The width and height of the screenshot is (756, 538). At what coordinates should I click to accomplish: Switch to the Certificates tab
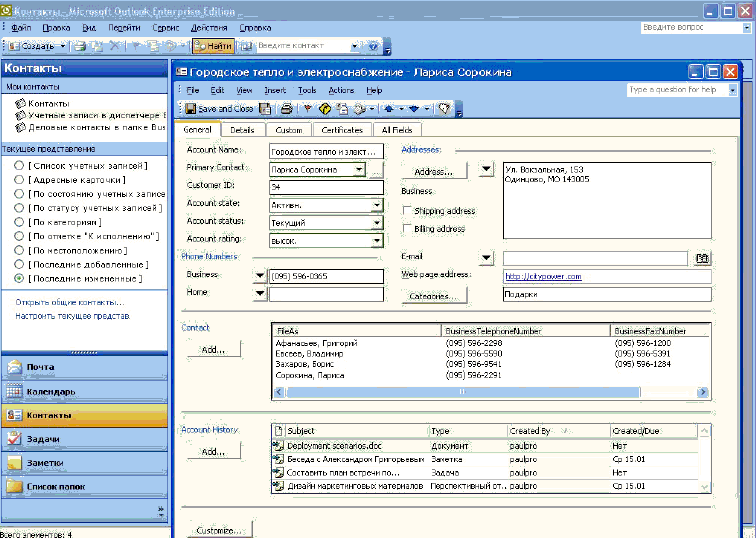(x=342, y=130)
